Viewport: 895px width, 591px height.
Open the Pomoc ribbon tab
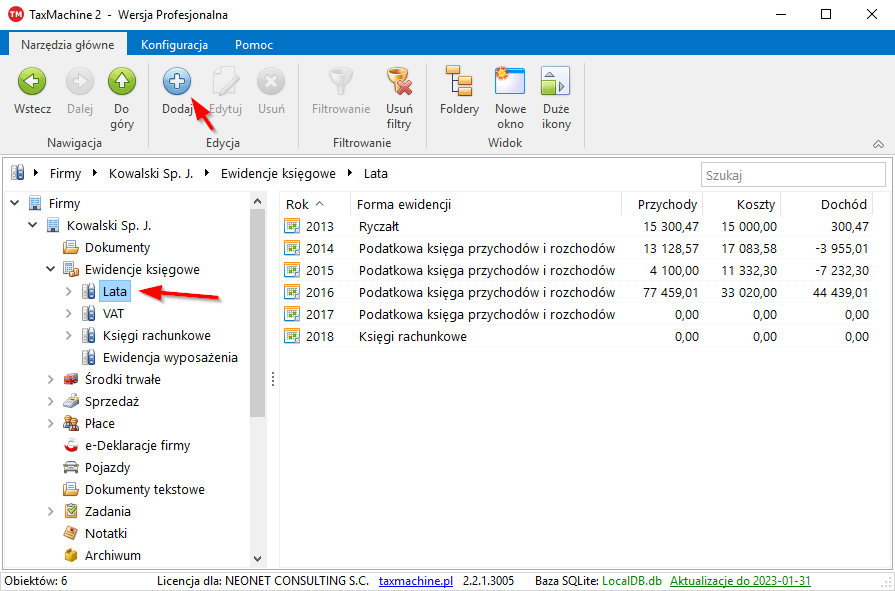[254, 45]
